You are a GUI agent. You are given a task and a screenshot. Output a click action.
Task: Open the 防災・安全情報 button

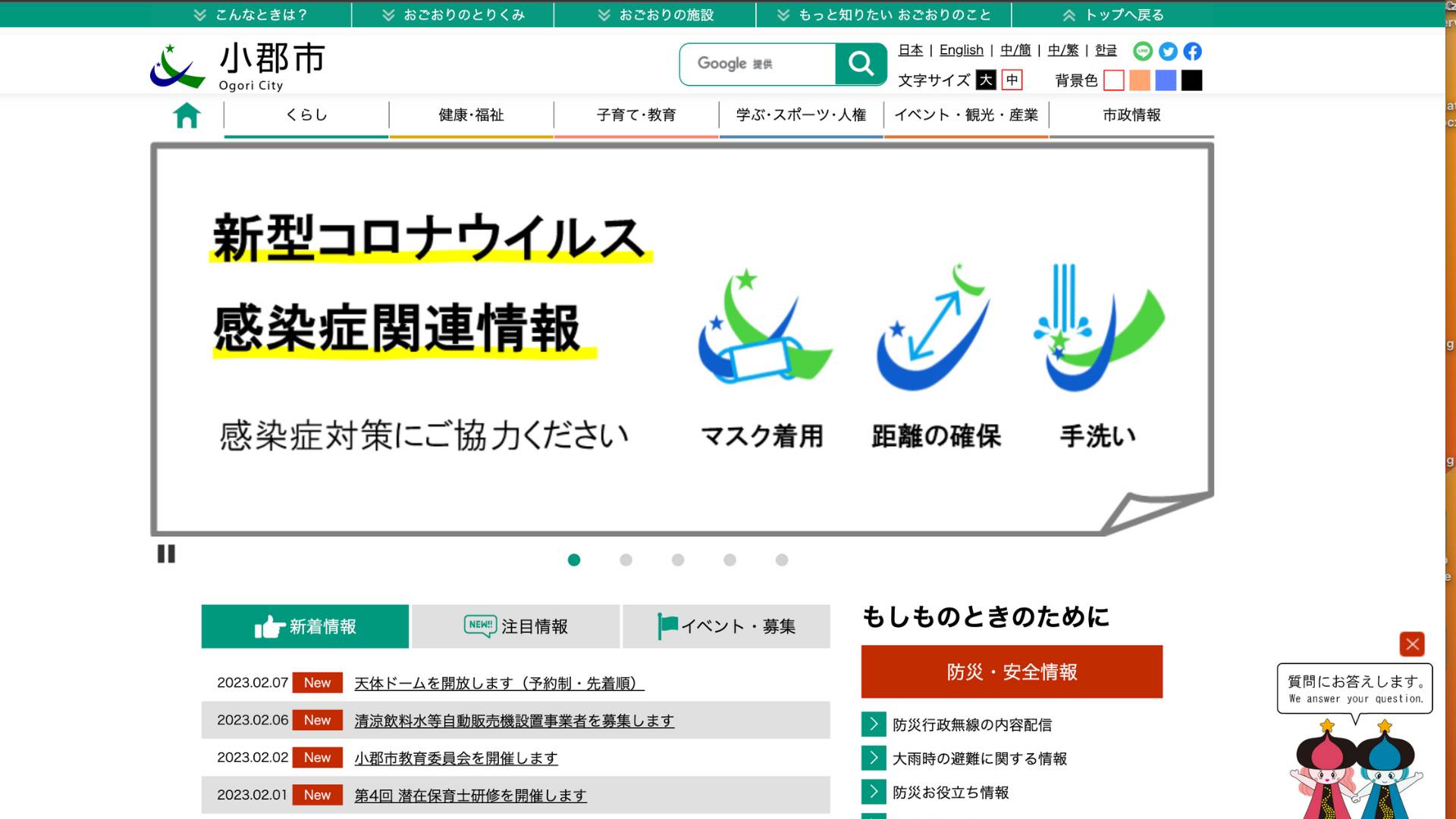[x=1012, y=672]
